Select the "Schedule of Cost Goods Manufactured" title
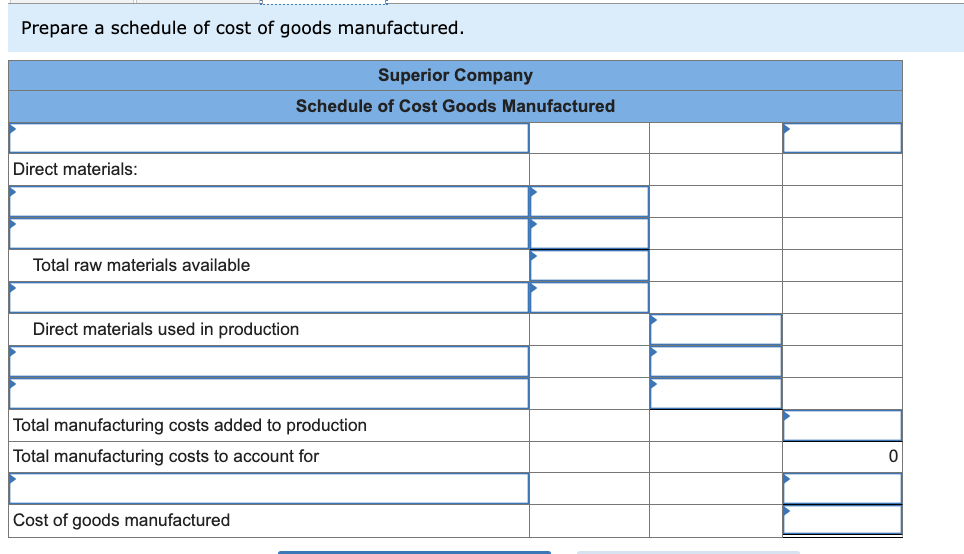Viewport: 964px width, 554px height. 456,106
